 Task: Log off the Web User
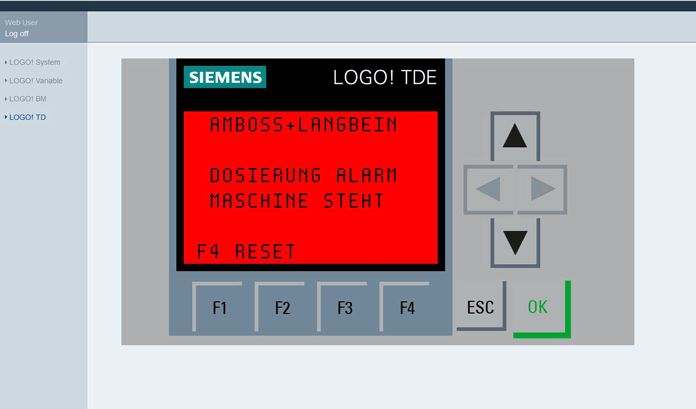pos(17,34)
